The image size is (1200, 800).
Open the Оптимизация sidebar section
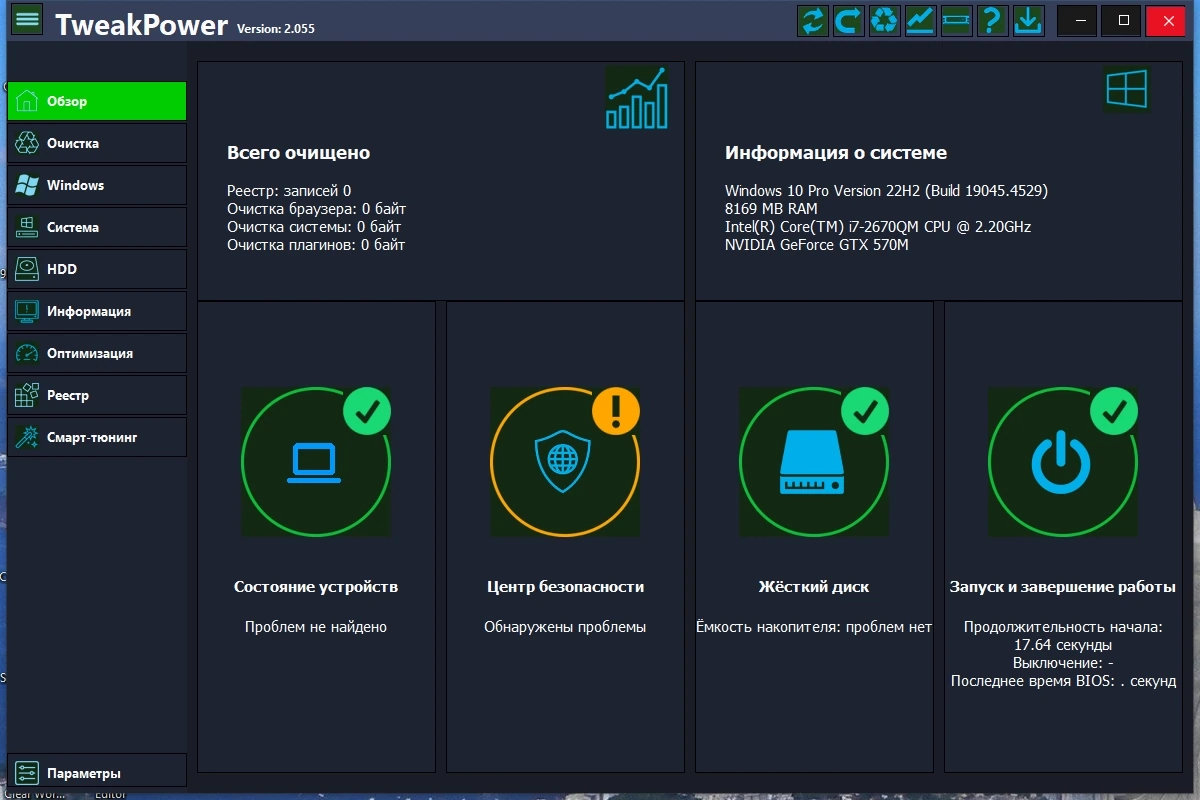[x=97, y=353]
